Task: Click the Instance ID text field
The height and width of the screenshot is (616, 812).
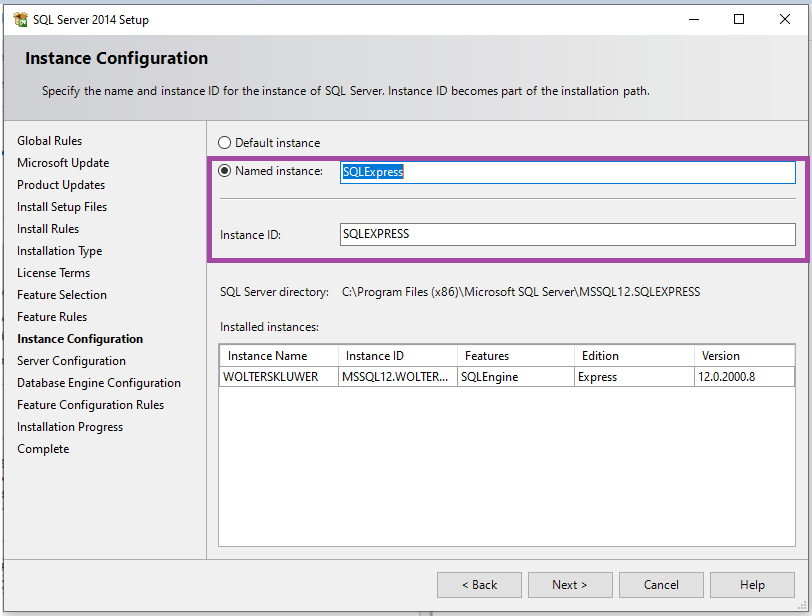Action: pos(568,234)
